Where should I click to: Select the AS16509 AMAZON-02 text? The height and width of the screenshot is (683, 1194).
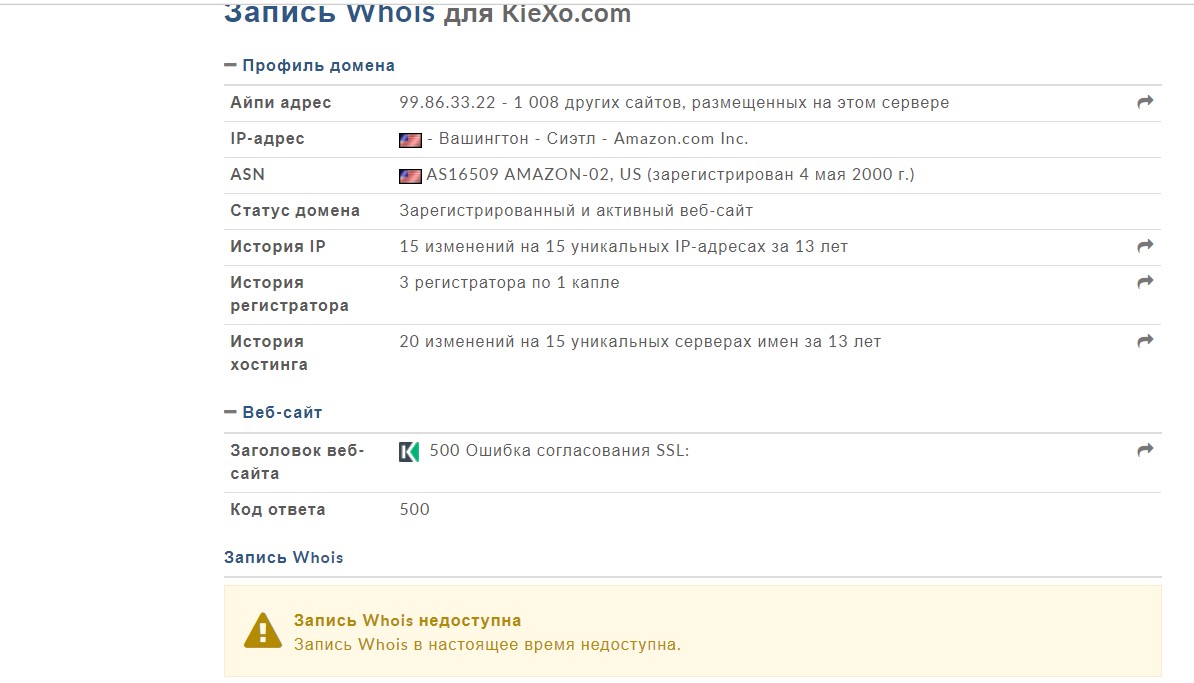[x=519, y=174]
